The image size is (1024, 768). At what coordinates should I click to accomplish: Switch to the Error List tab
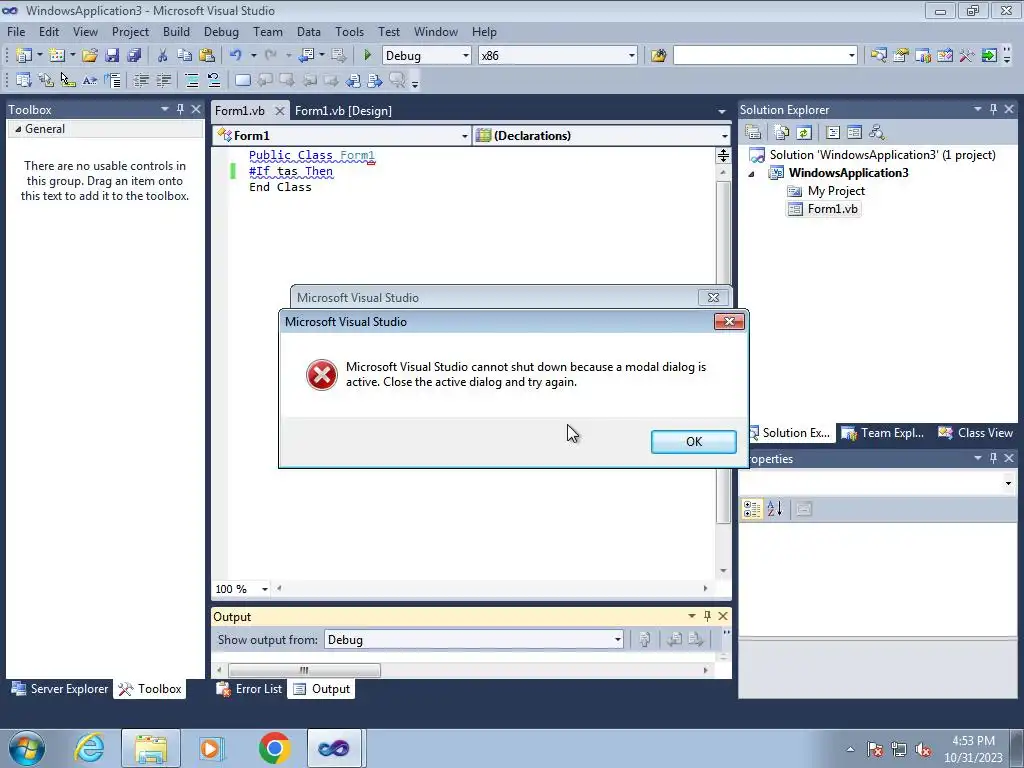coord(250,689)
